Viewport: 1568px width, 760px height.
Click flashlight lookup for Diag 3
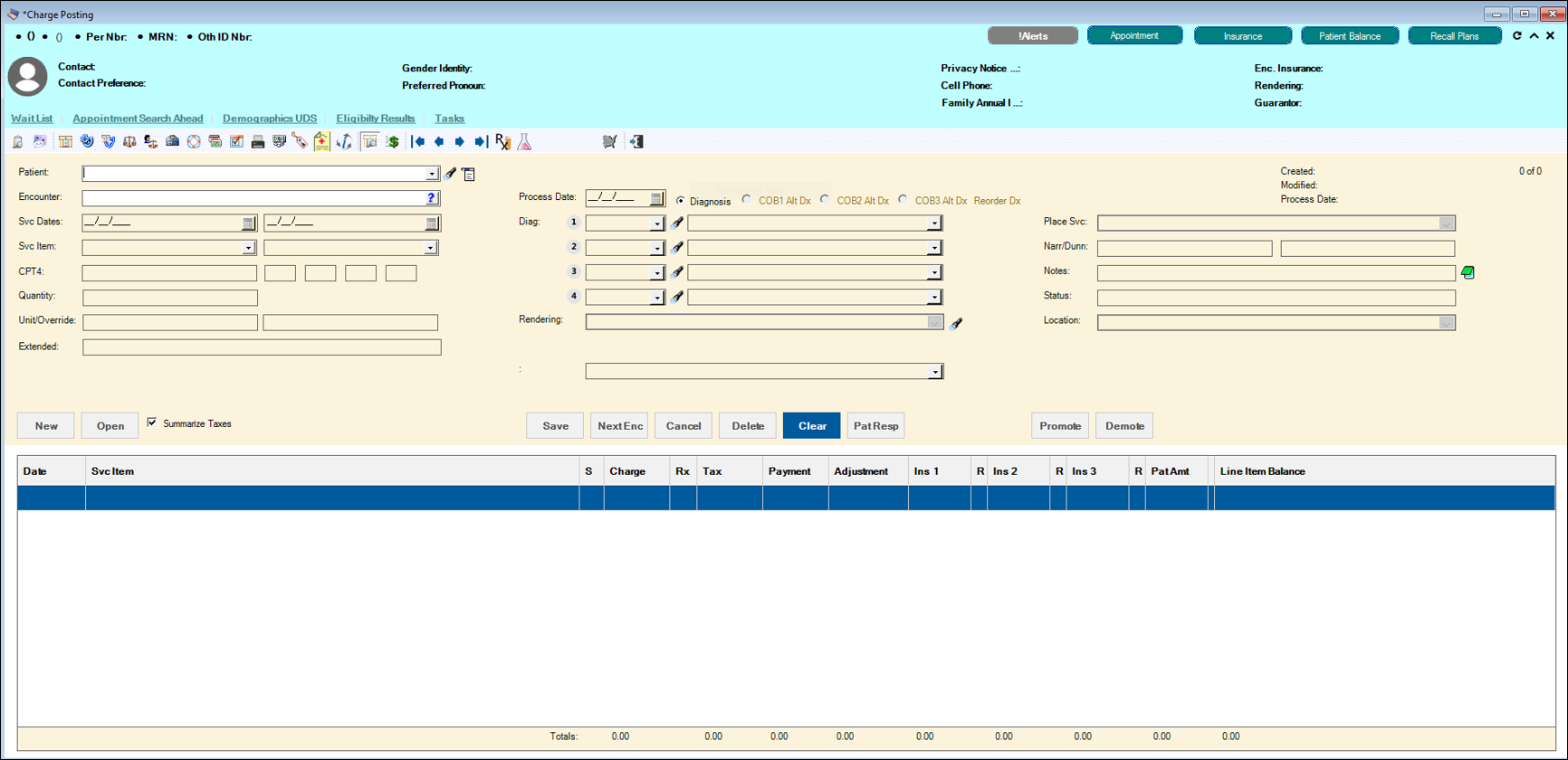tap(676, 271)
